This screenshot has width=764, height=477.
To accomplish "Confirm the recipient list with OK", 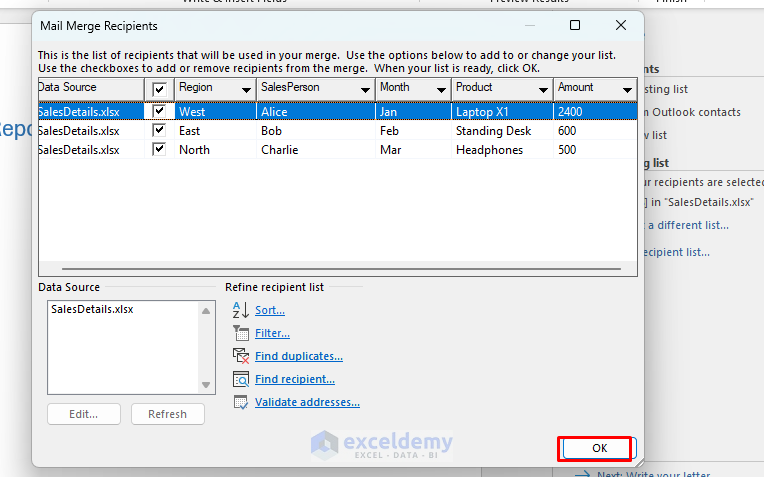I will pyautogui.click(x=599, y=448).
